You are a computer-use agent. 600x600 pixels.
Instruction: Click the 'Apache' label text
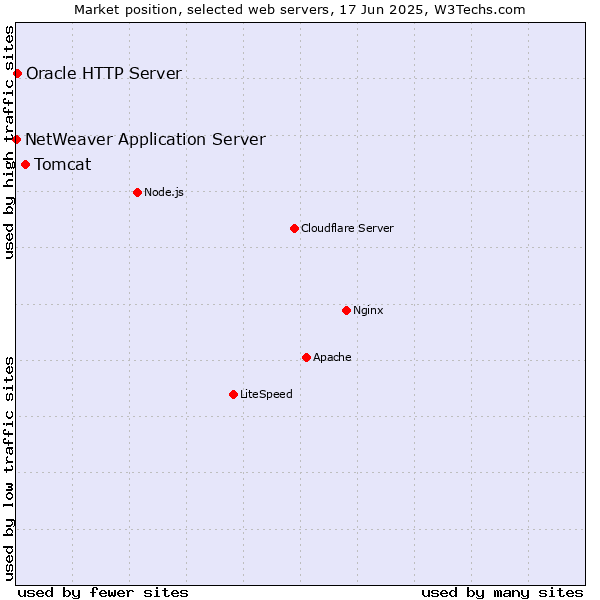pos(332,357)
